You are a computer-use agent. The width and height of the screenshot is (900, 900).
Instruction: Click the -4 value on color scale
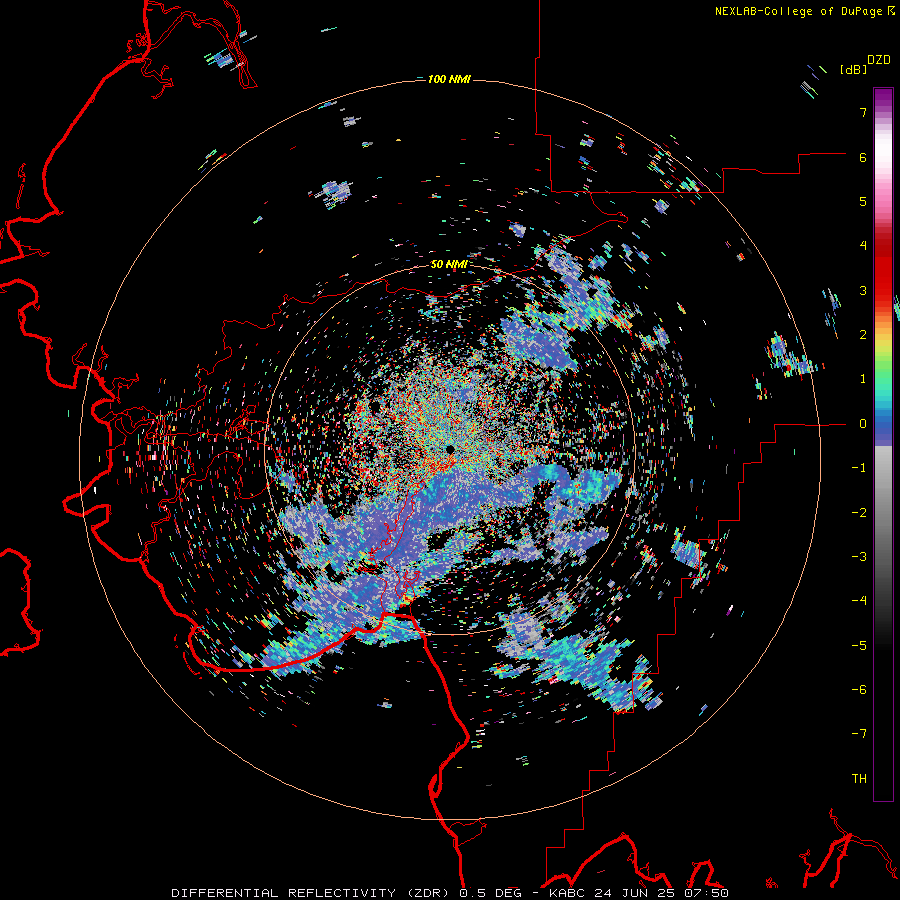click(x=859, y=601)
